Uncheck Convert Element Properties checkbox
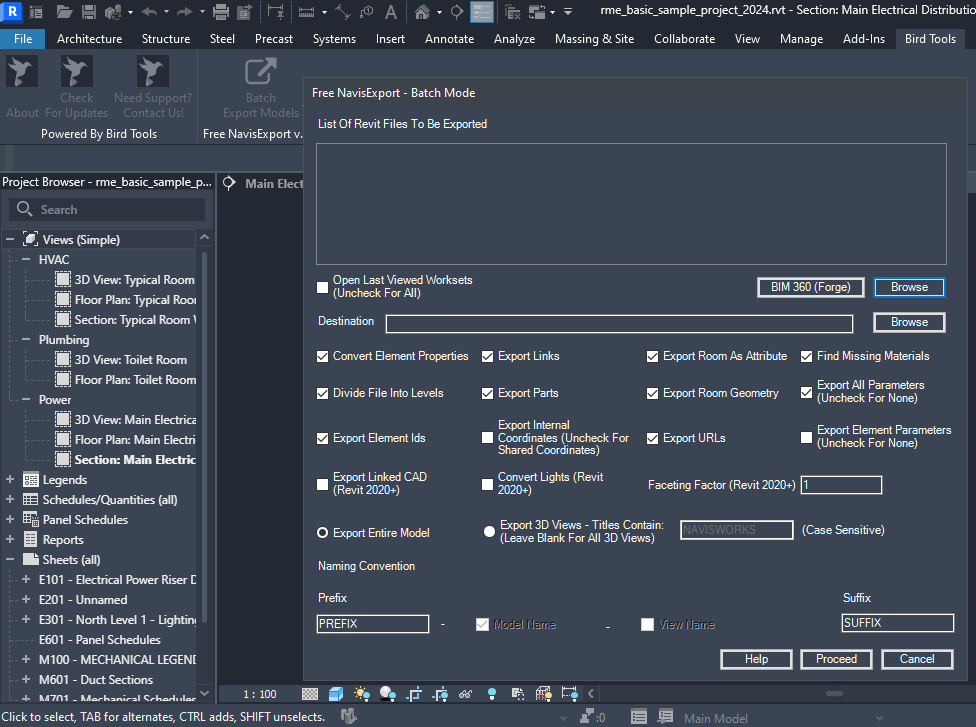This screenshot has height=727, width=976. 323,356
